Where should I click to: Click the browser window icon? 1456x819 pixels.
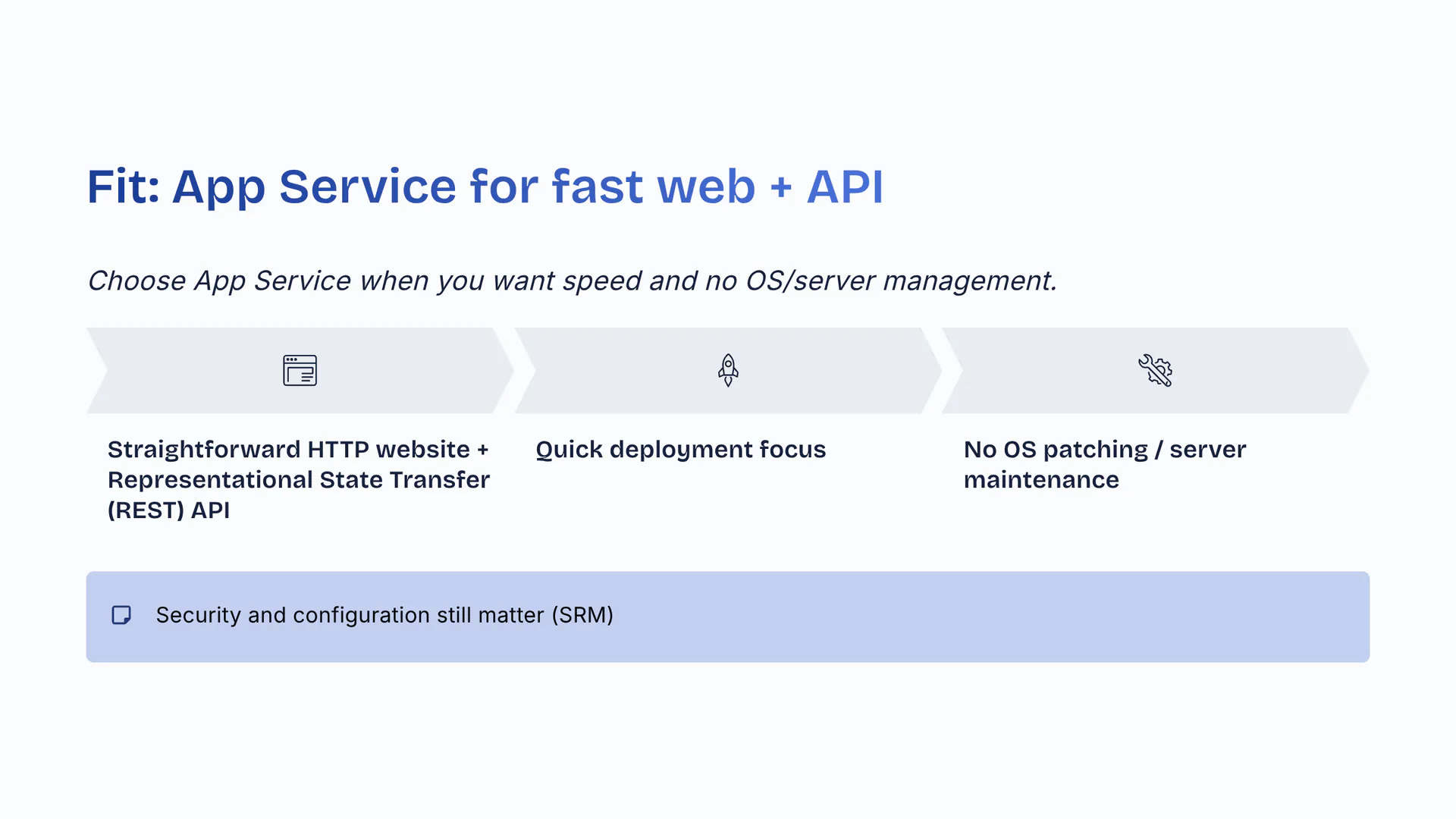(x=300, y=370)
